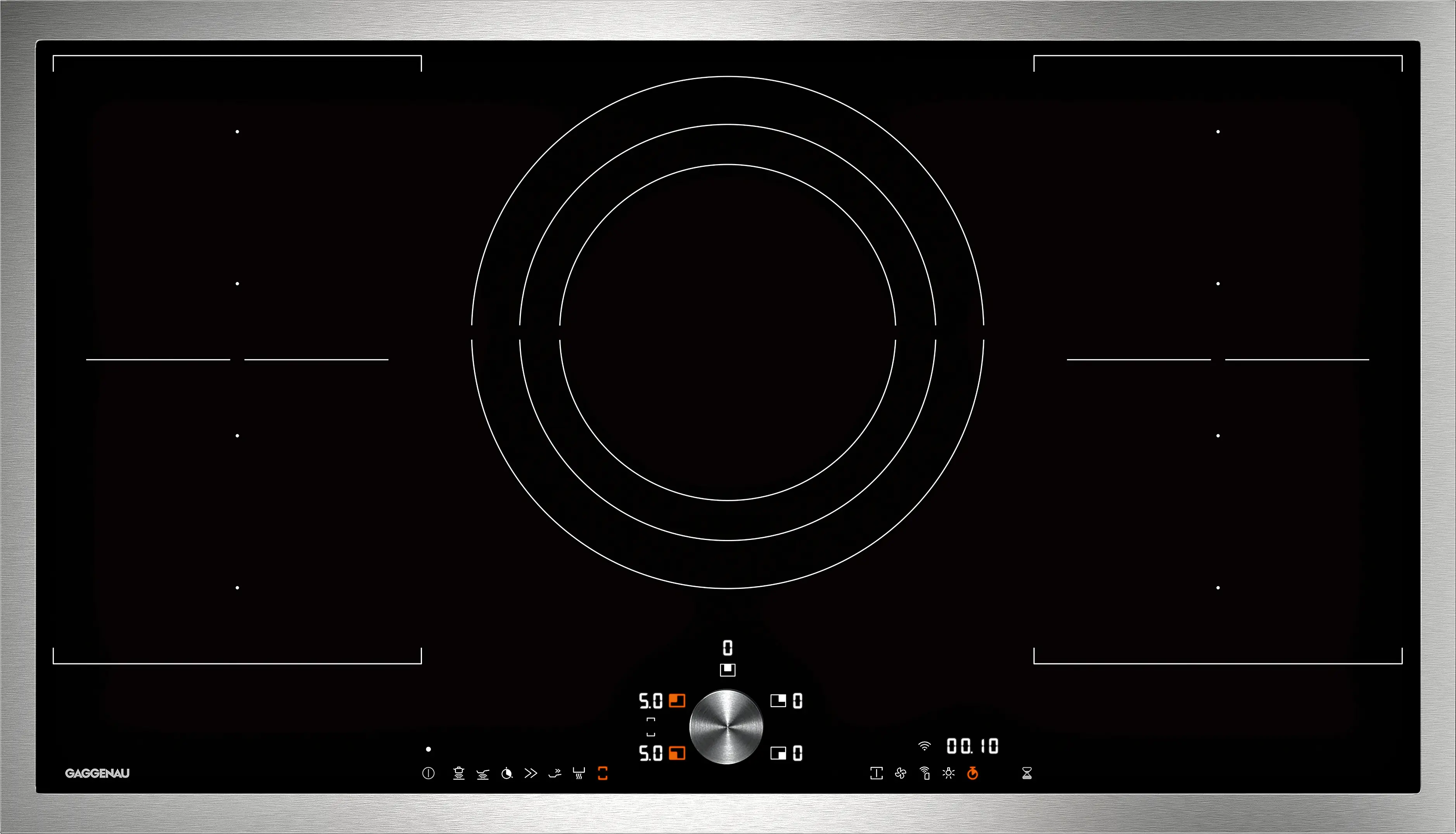Tap the cooking timer clock icon
This screenshot has height=834, width=1456.
click(507, 774)
